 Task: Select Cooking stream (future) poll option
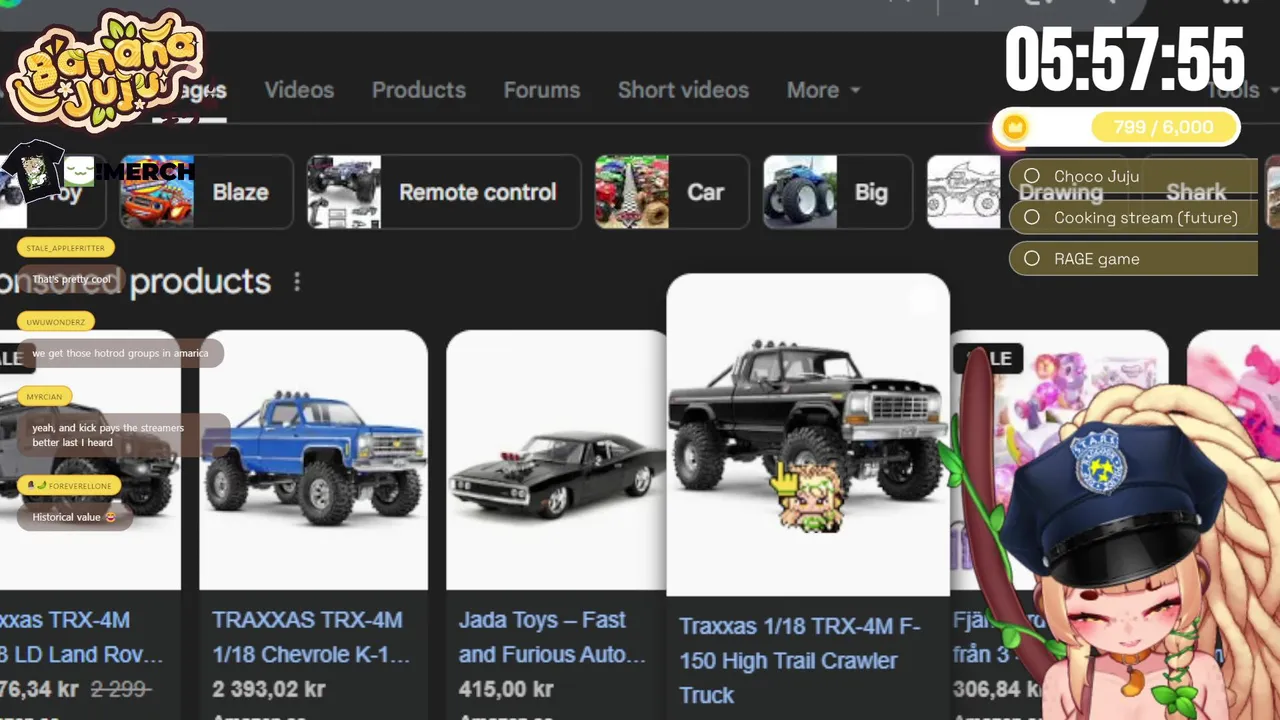click(1134, 217)
